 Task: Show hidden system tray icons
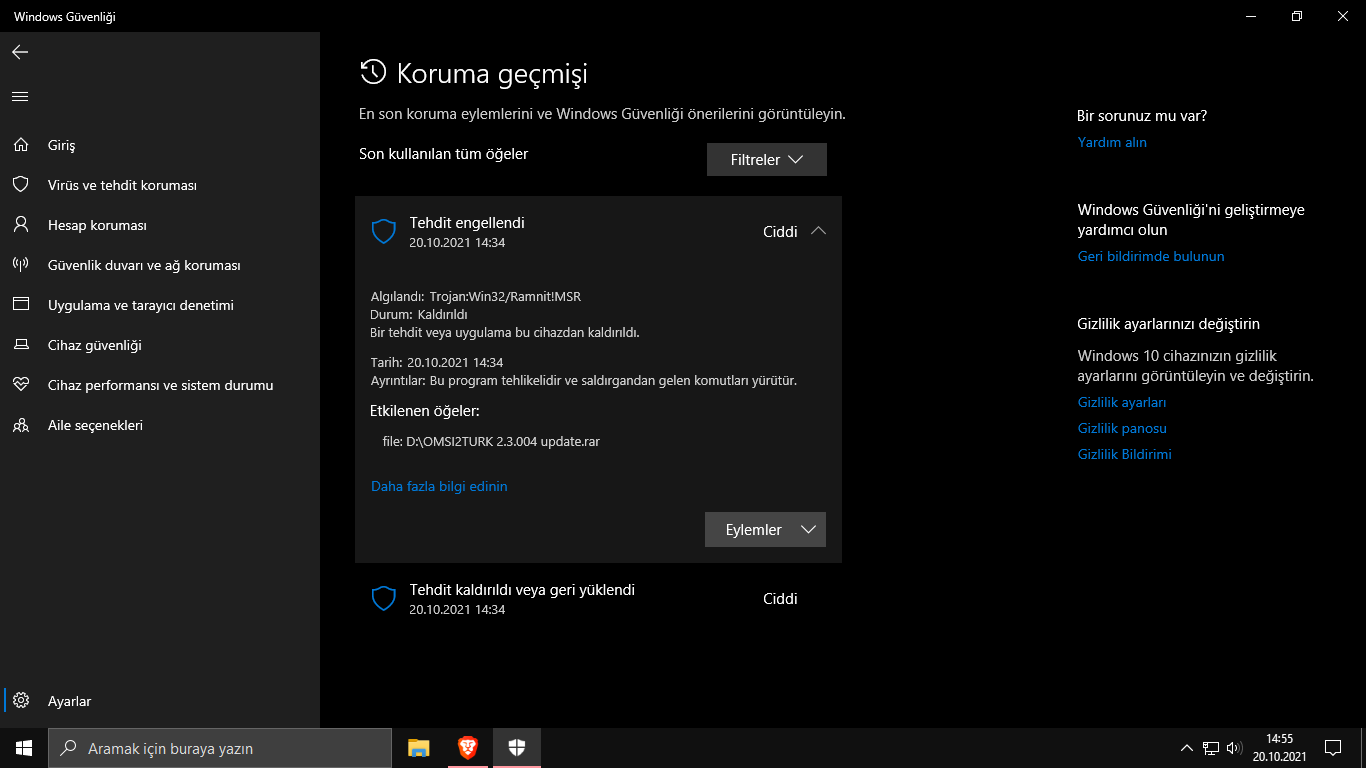pos(1187,748)
